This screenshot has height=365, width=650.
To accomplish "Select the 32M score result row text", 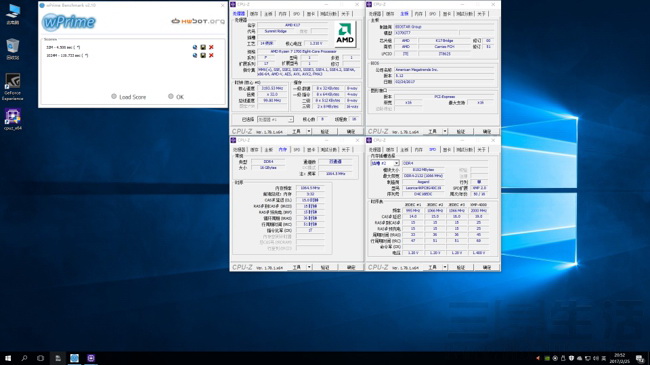I will coord(63,47).
